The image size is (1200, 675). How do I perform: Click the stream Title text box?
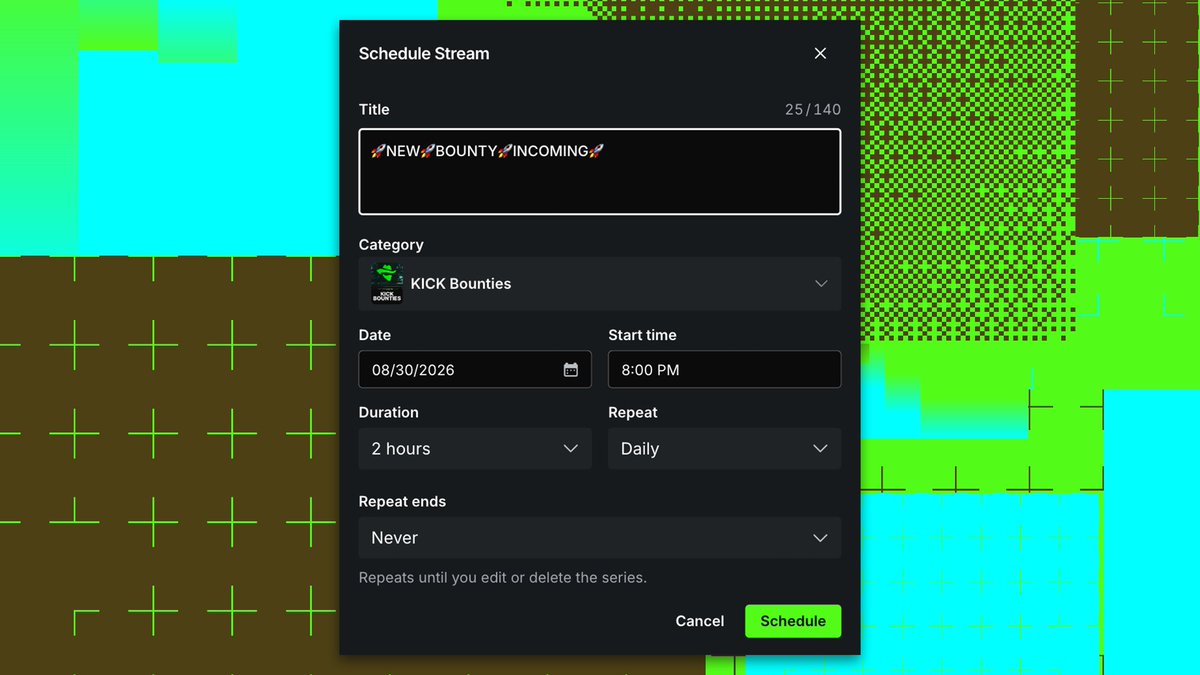(600, 171)
